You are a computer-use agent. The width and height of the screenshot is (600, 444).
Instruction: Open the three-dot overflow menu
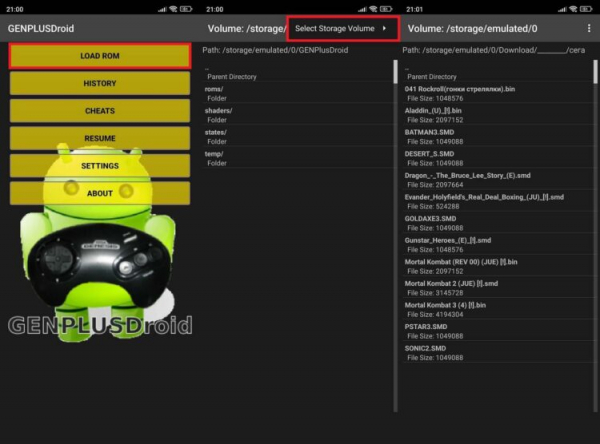click(589, 28)
